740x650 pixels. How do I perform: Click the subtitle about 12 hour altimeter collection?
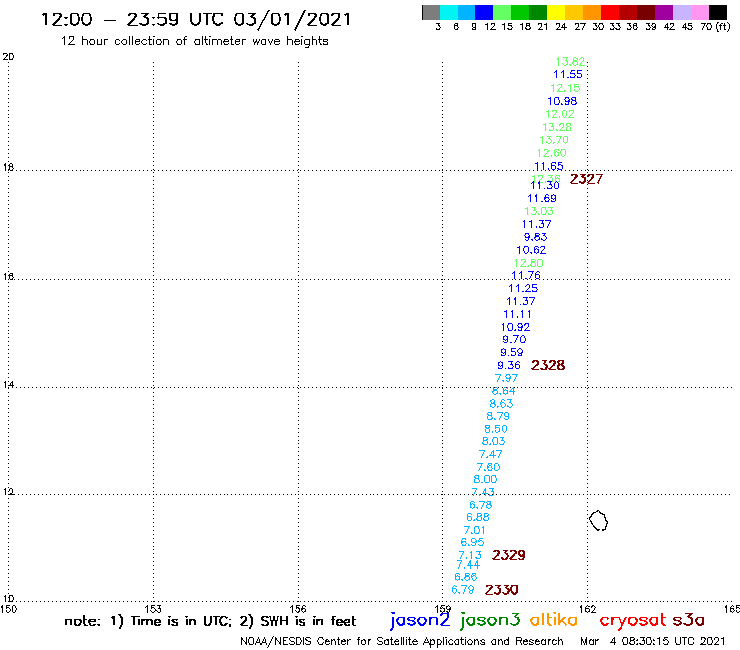pyautogui.click(x=194, y=42)
